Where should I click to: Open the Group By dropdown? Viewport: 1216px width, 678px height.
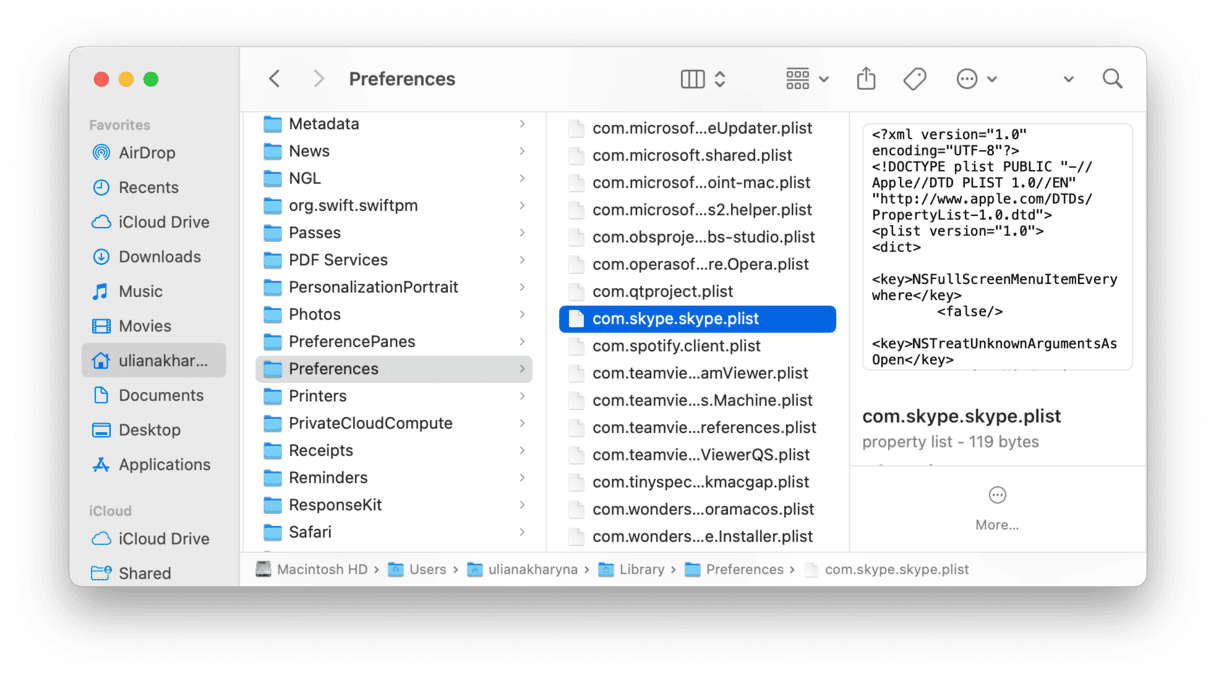pos(807,79)
